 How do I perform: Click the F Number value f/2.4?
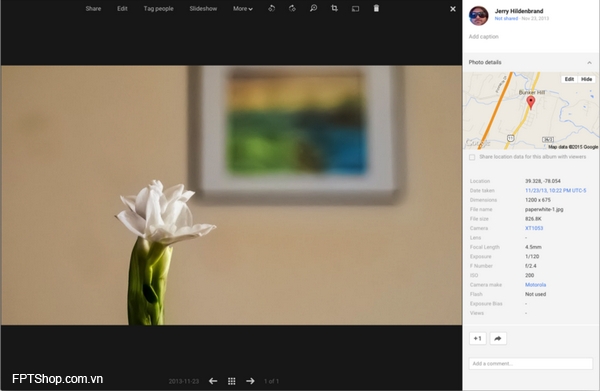pyautogui.click(x=531, y=266)
